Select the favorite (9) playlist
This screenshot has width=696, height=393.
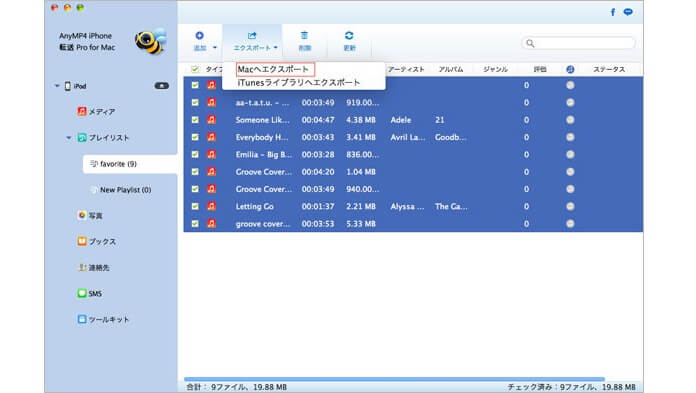coord(130,164)
